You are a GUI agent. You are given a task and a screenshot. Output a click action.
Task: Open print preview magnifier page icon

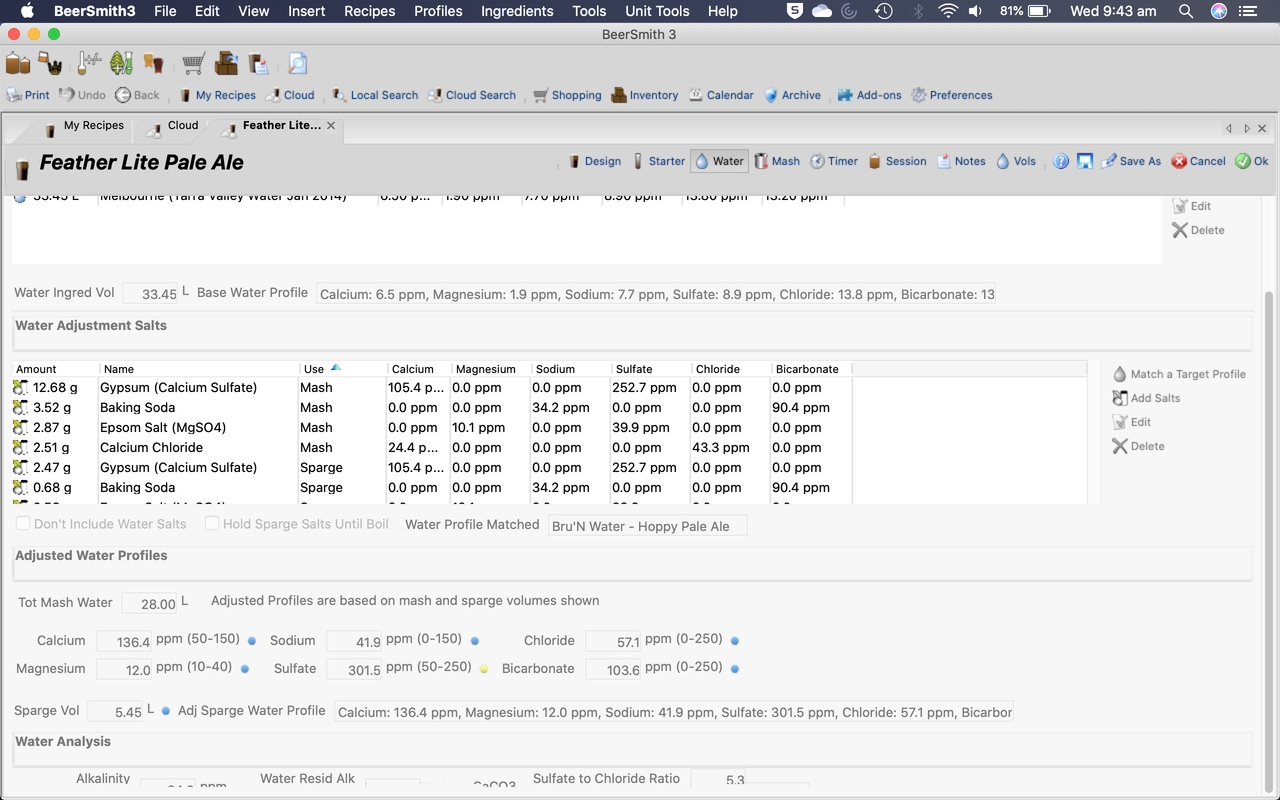click(297, 63)
